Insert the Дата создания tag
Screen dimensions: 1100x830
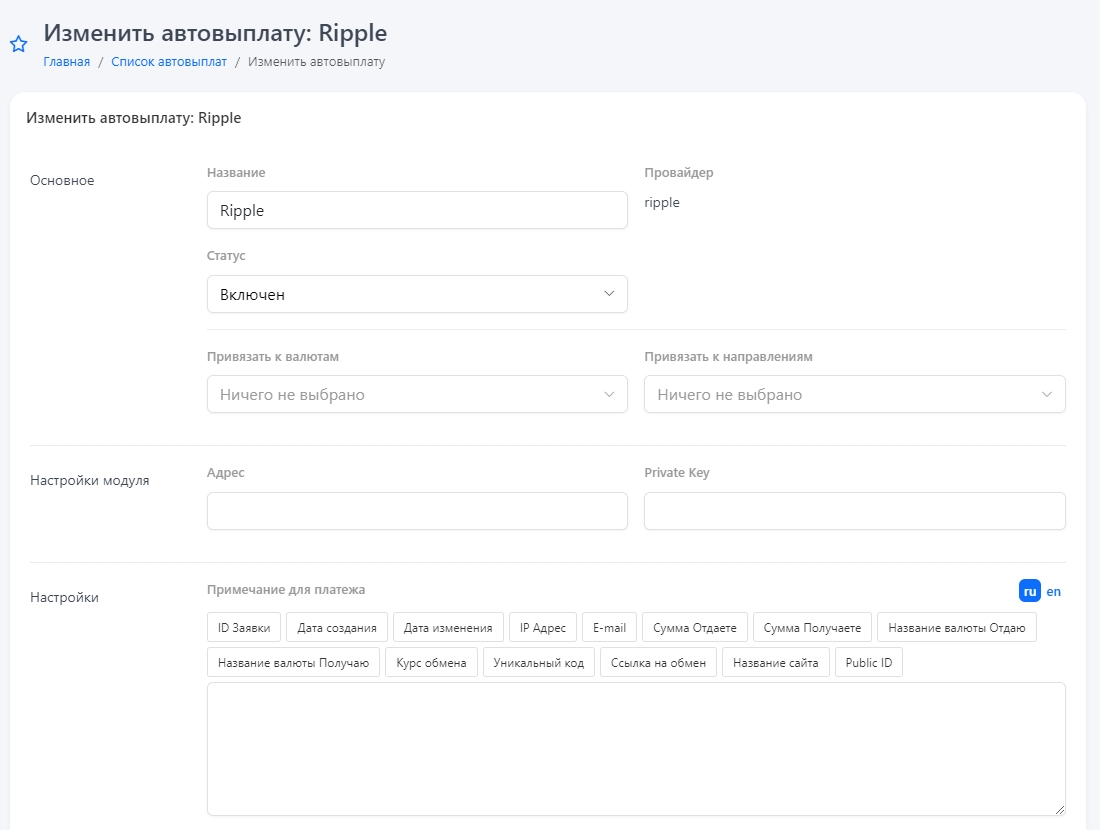click(x=337, y=628)
